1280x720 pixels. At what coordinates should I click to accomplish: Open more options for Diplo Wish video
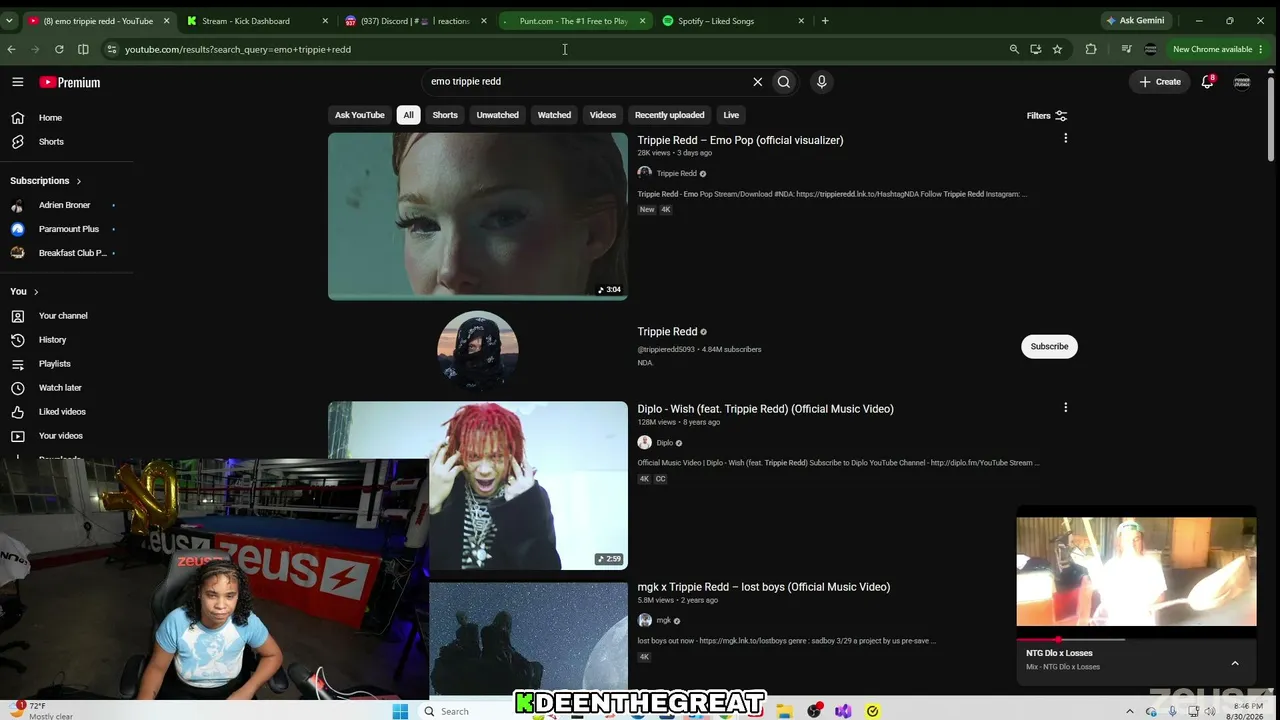(1065, 407)
